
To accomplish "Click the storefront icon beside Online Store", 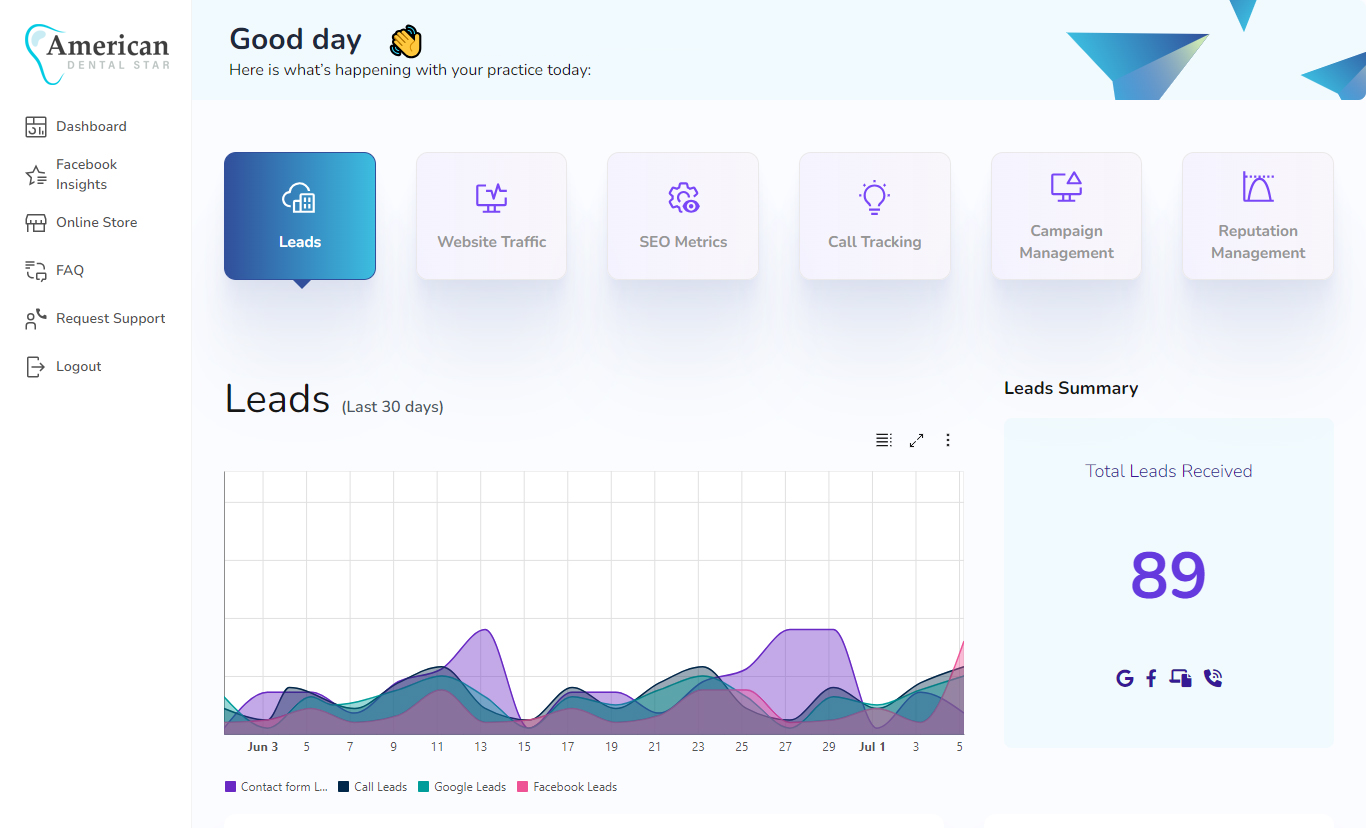I will click(36, 223).
